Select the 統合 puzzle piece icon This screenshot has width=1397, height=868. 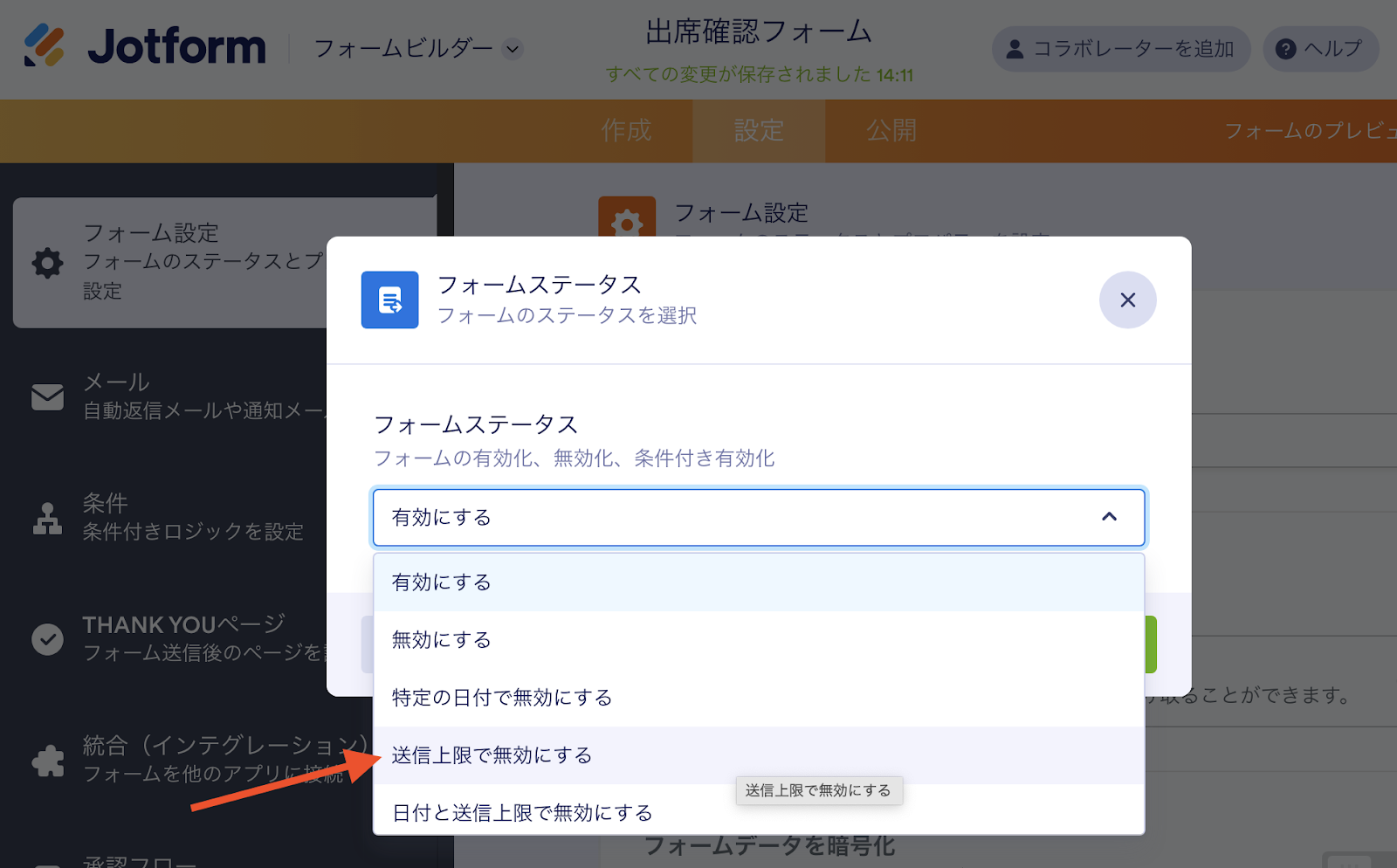point(48,761)
